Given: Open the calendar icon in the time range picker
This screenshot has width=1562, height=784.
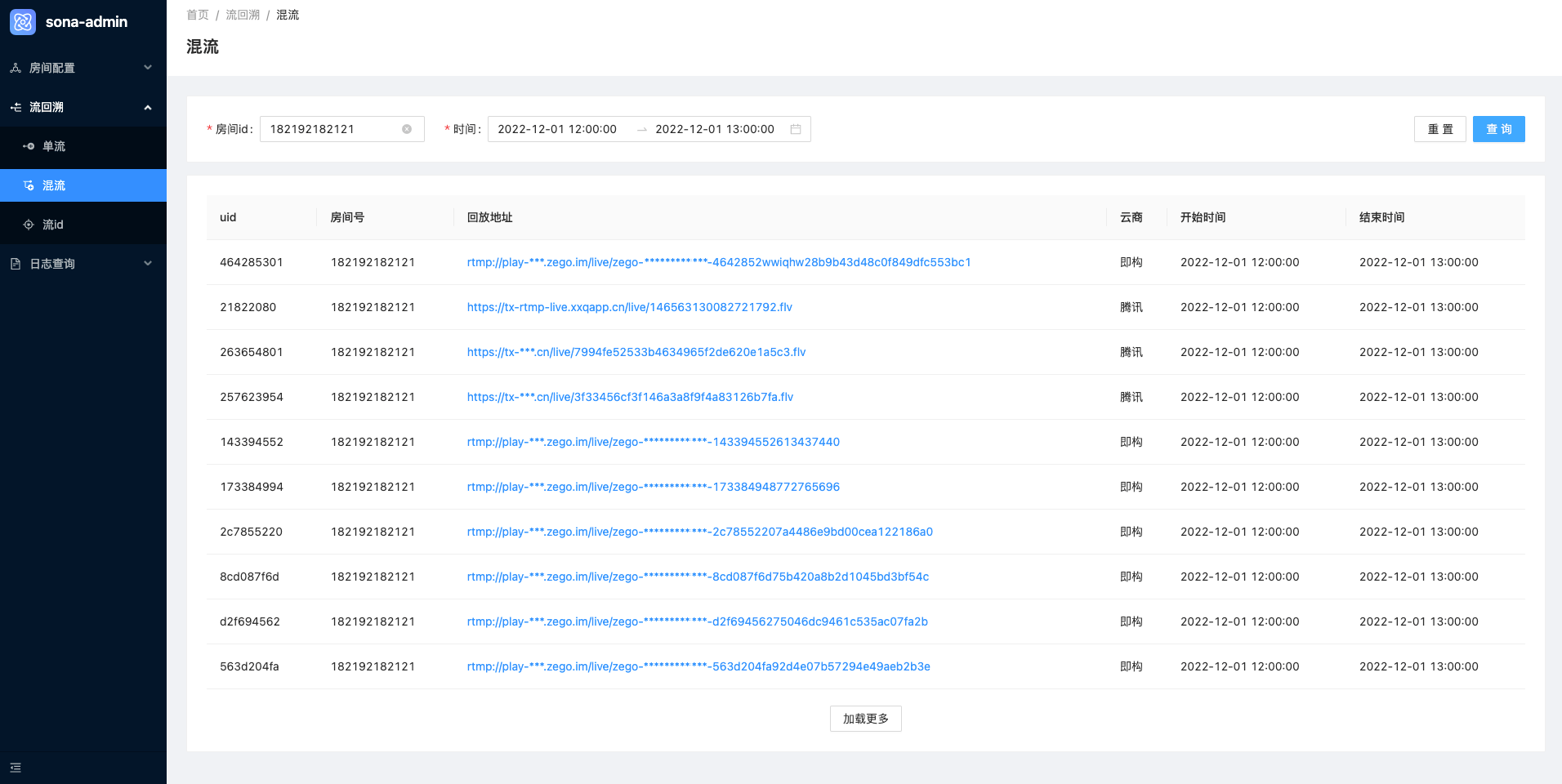Looking at the screenshot, I should [796, 129].
